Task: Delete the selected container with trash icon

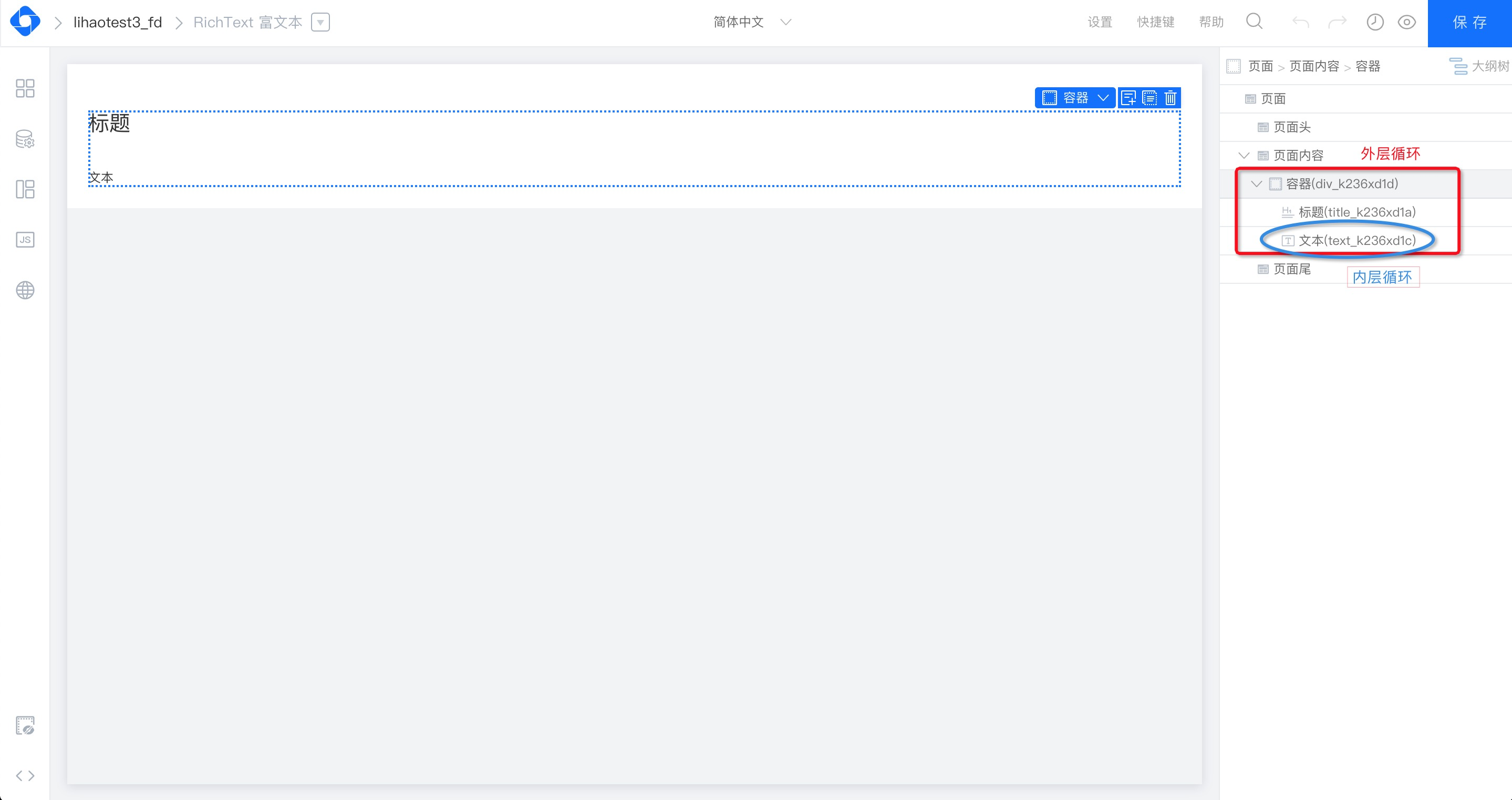Action: pos(1171,98)
